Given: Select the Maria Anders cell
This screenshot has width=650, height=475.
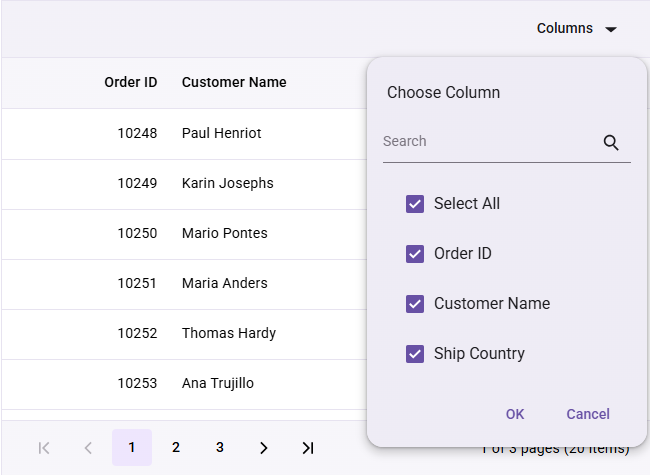Looking at the screenshot, I should (225, 283).
